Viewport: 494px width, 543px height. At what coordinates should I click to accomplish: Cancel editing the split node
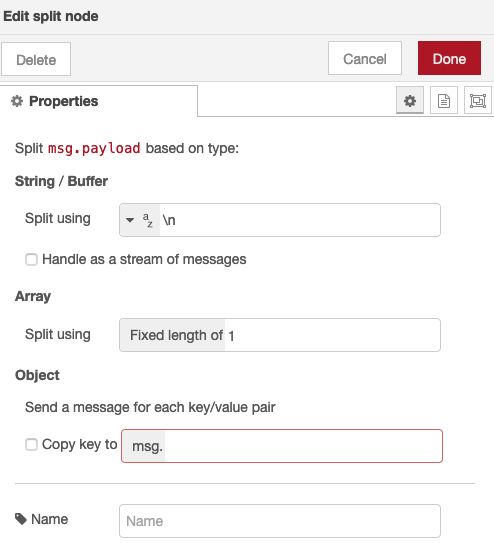[365, 58]
